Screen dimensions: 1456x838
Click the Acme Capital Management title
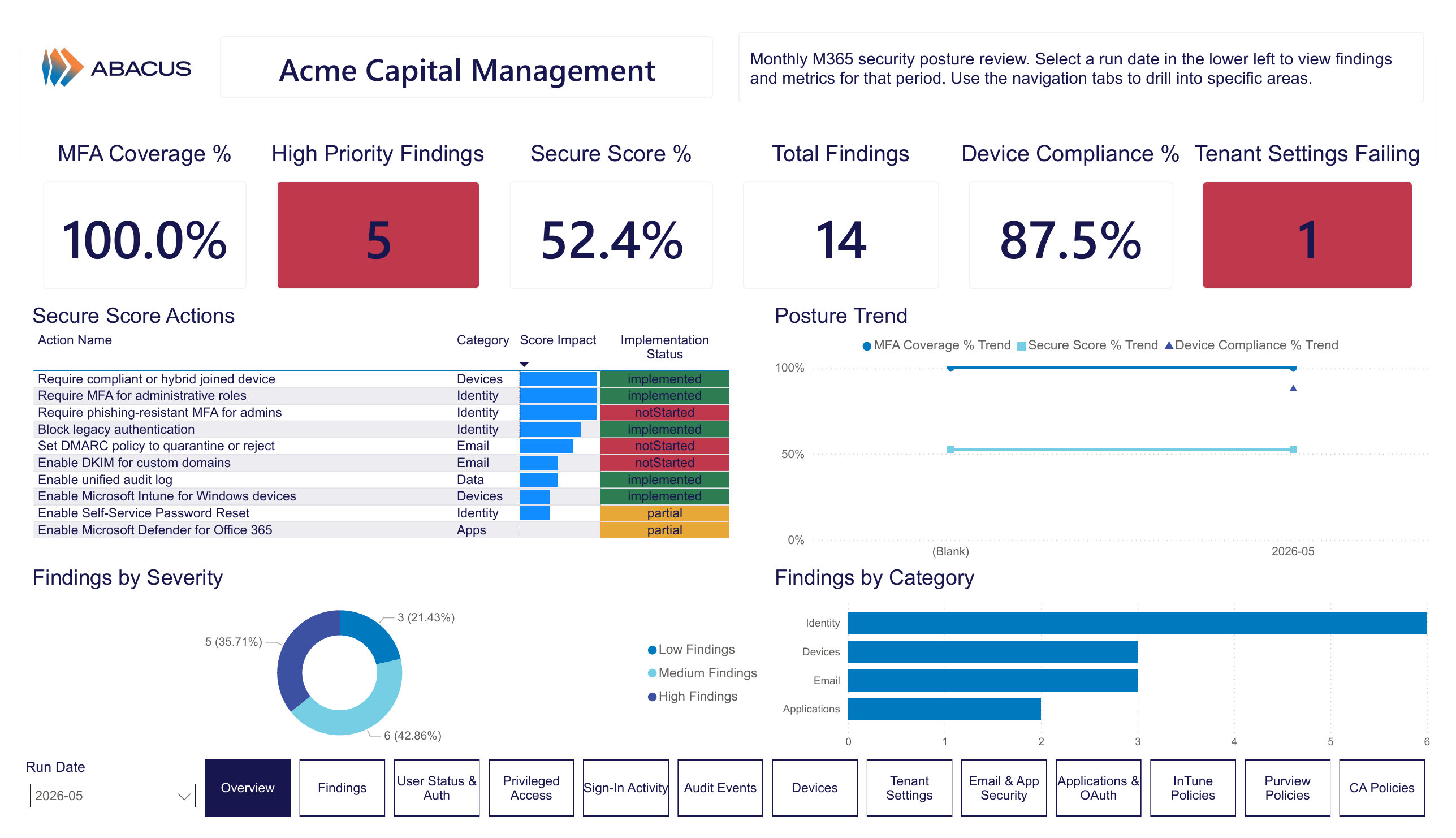click(x=466, y=70)
